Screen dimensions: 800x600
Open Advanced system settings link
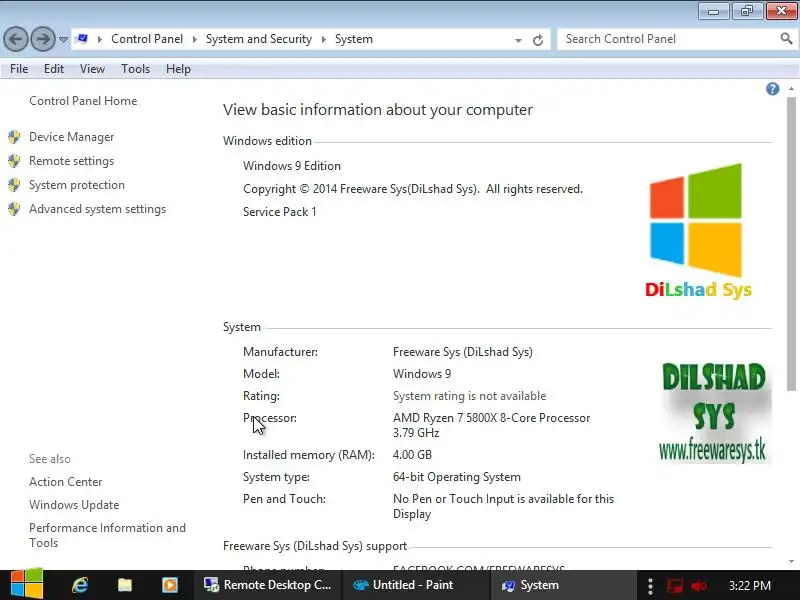[x=97, y=209]
